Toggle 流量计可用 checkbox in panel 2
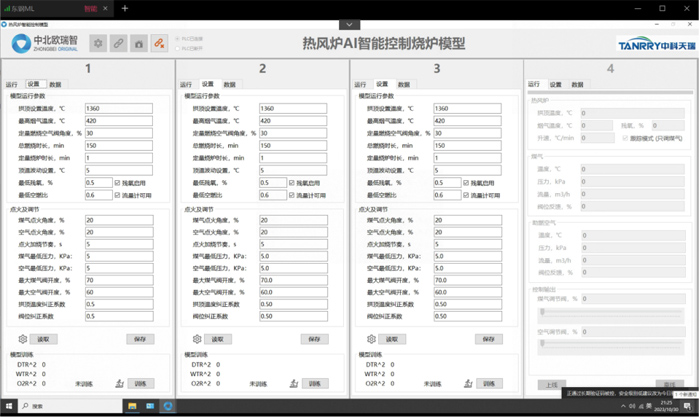The image size is (700, 417). coord(291,194)
